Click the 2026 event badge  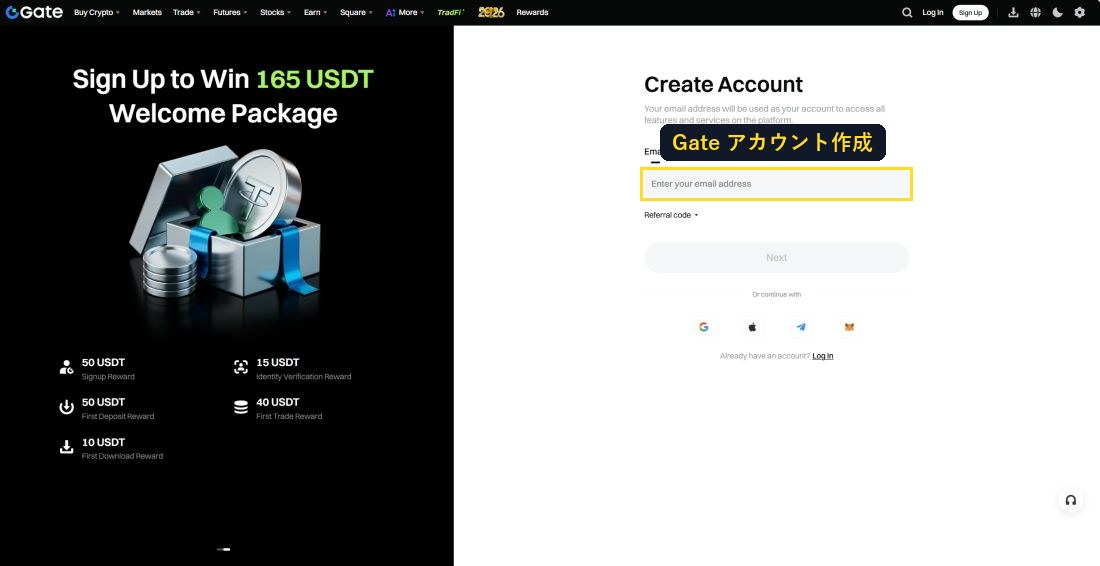(x=491, y=12)
